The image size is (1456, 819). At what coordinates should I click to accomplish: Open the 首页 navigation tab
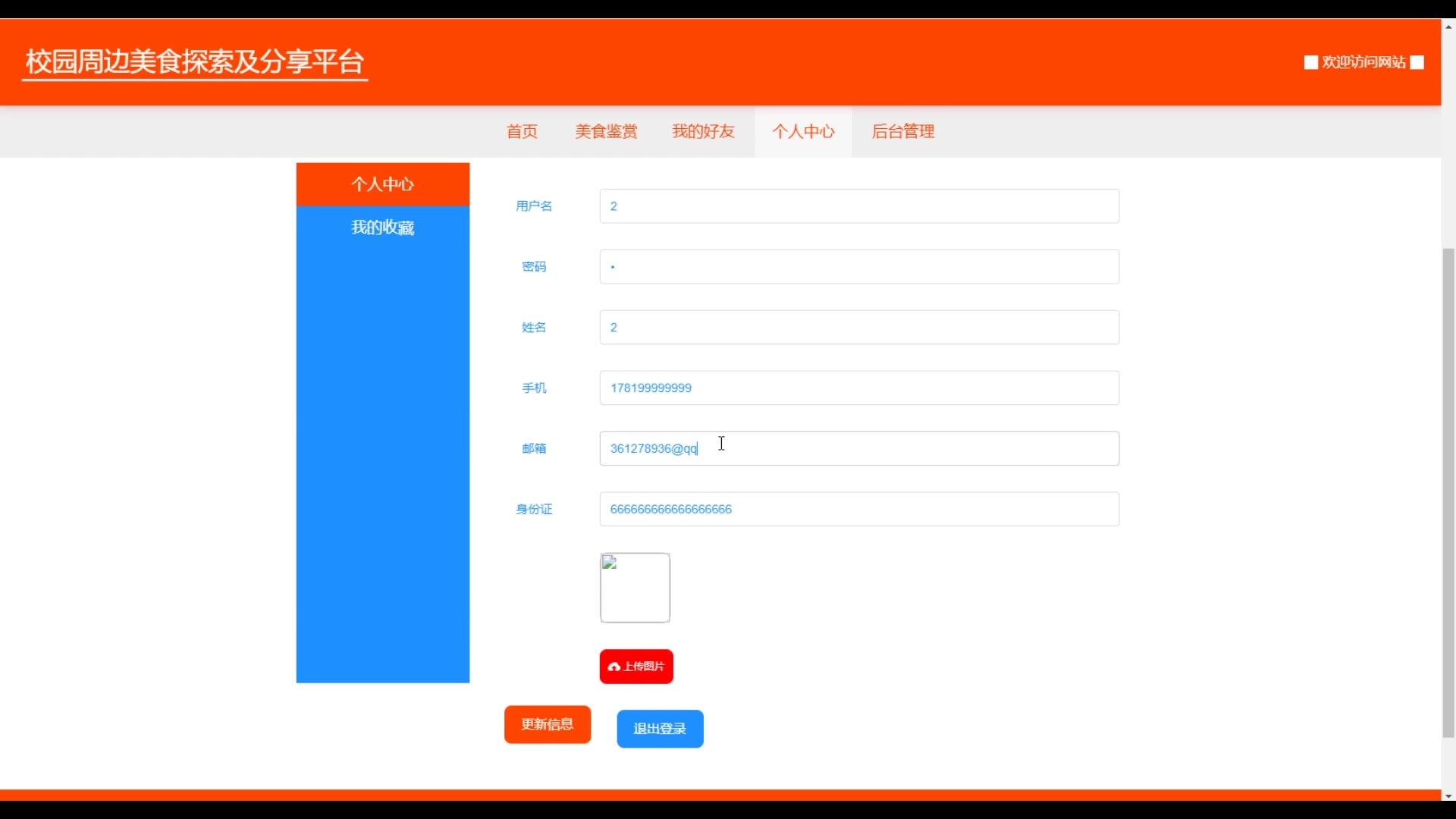[x=522, y=132]
